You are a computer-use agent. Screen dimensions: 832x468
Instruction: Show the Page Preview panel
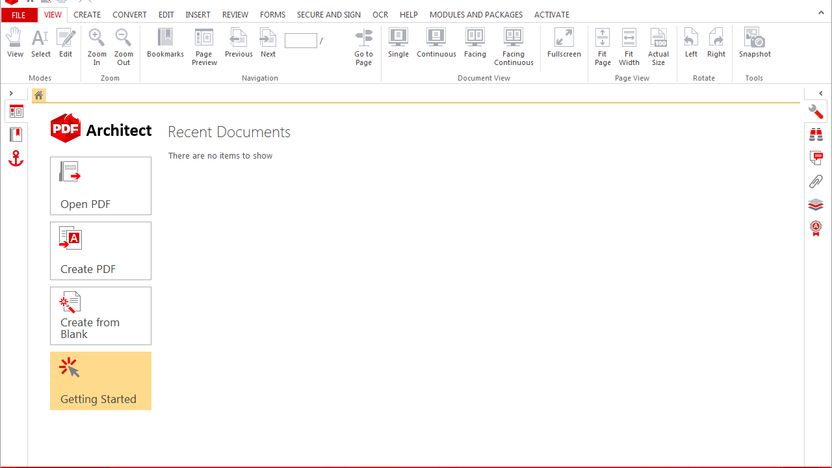pos(204,47)
